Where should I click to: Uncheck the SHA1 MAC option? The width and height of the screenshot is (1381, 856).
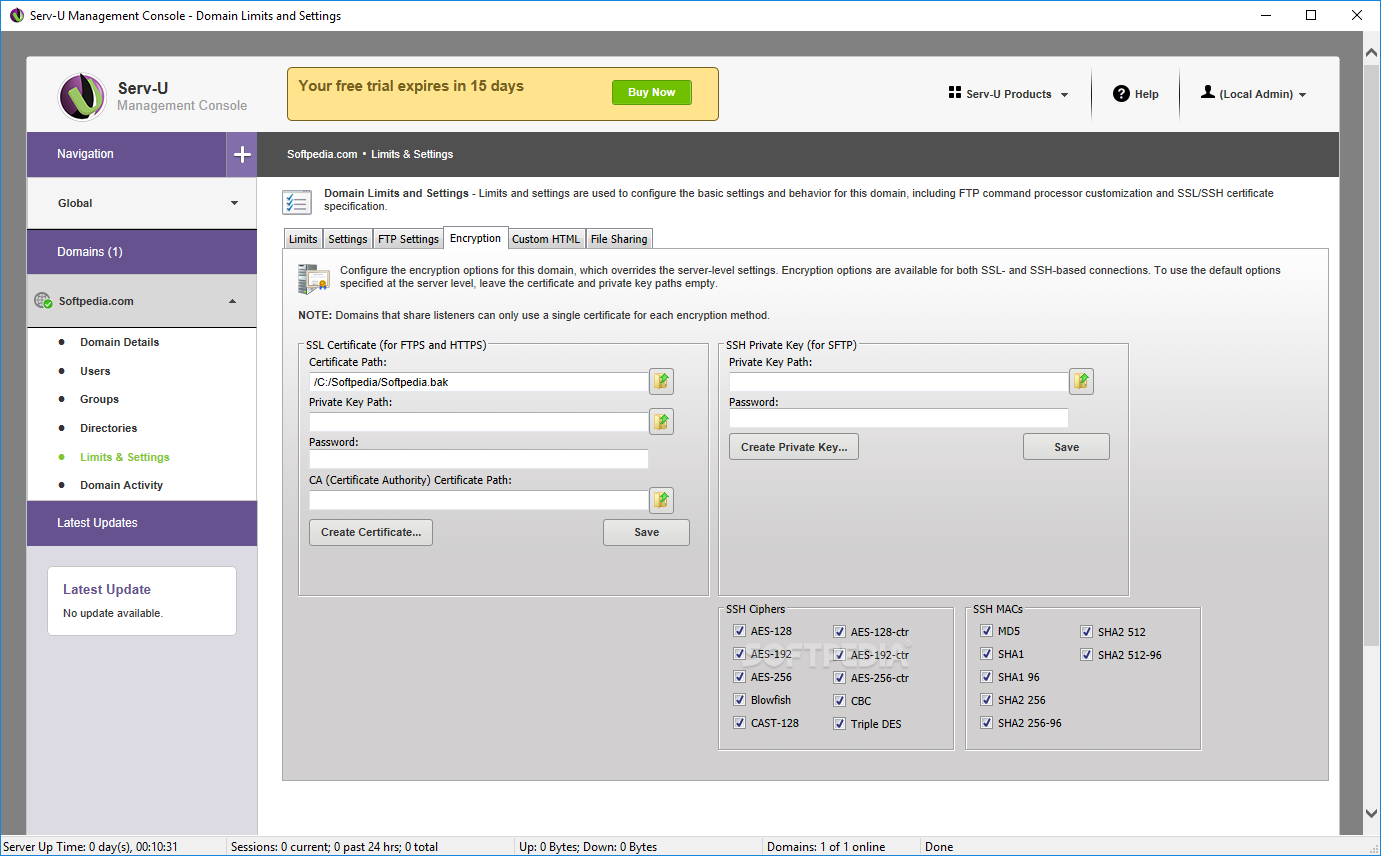pyautogui.click(x=986, y=654)
